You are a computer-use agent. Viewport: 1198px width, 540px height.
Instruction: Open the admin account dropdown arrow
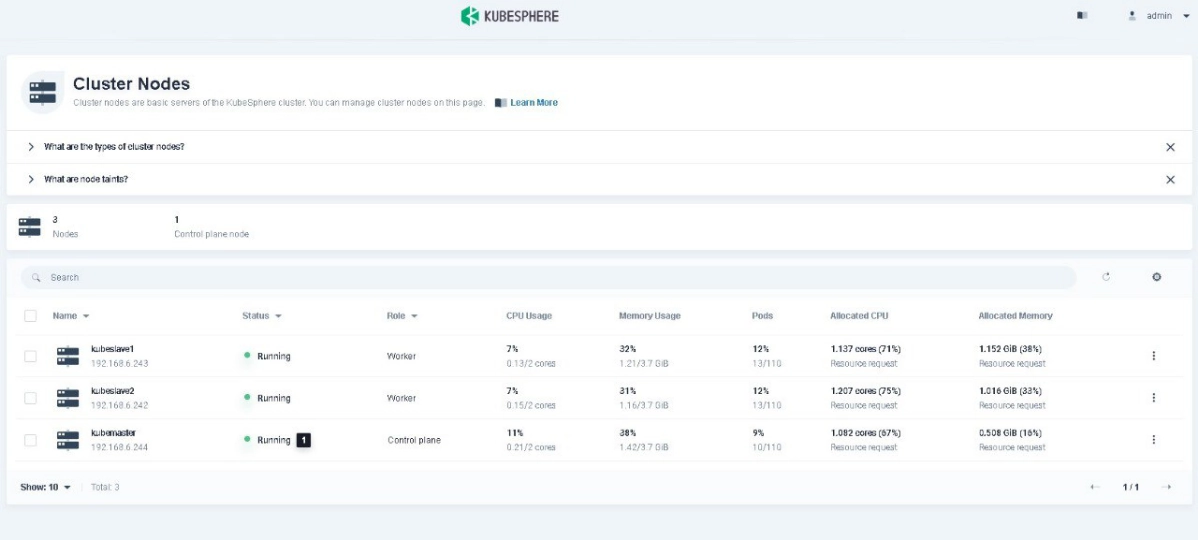pyautogui.click(x=1186, y=16)
